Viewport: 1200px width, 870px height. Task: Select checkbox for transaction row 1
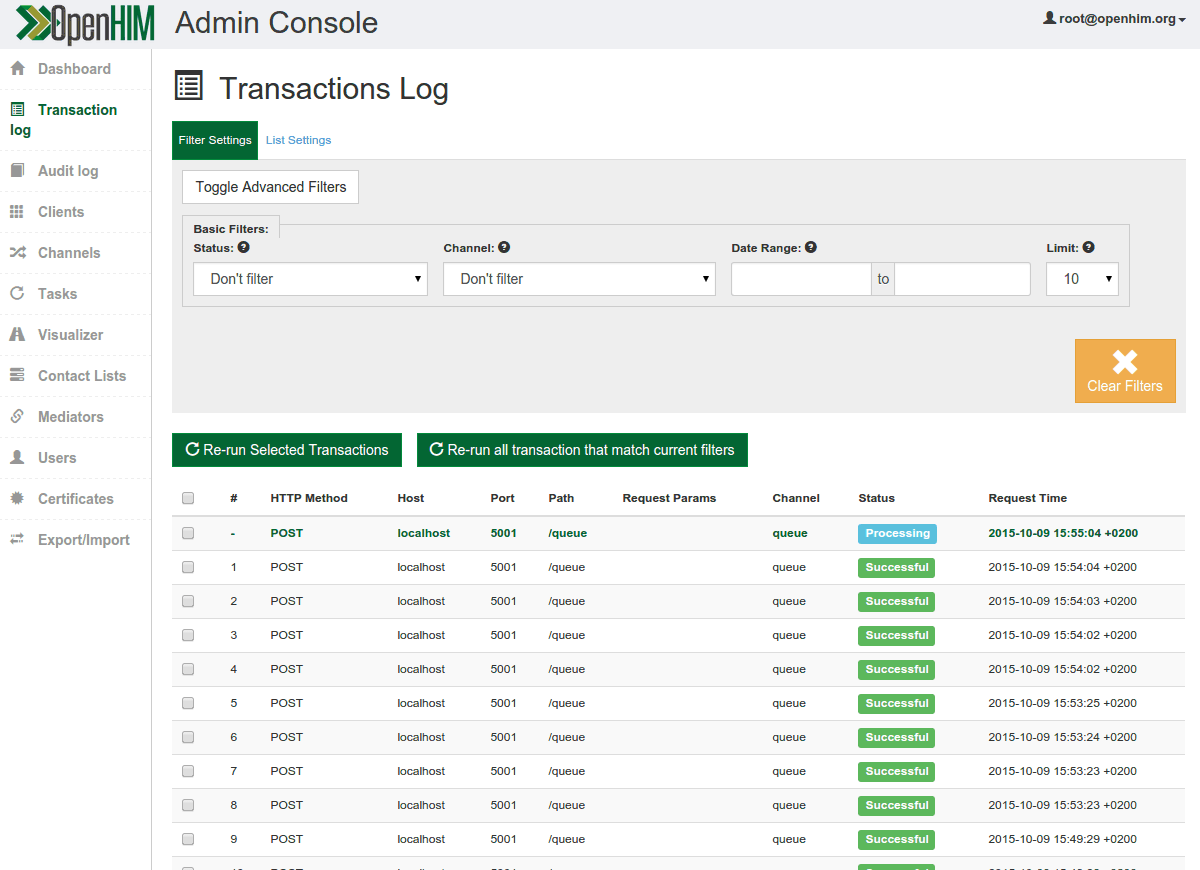point(188,567)
